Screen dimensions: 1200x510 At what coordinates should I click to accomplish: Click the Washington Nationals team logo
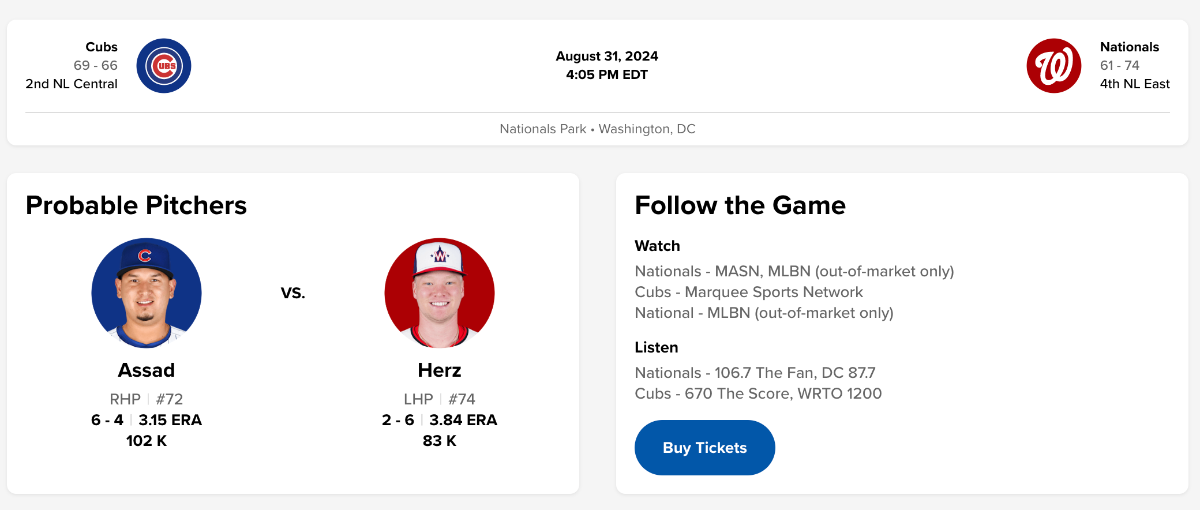tap(1054, 66)
